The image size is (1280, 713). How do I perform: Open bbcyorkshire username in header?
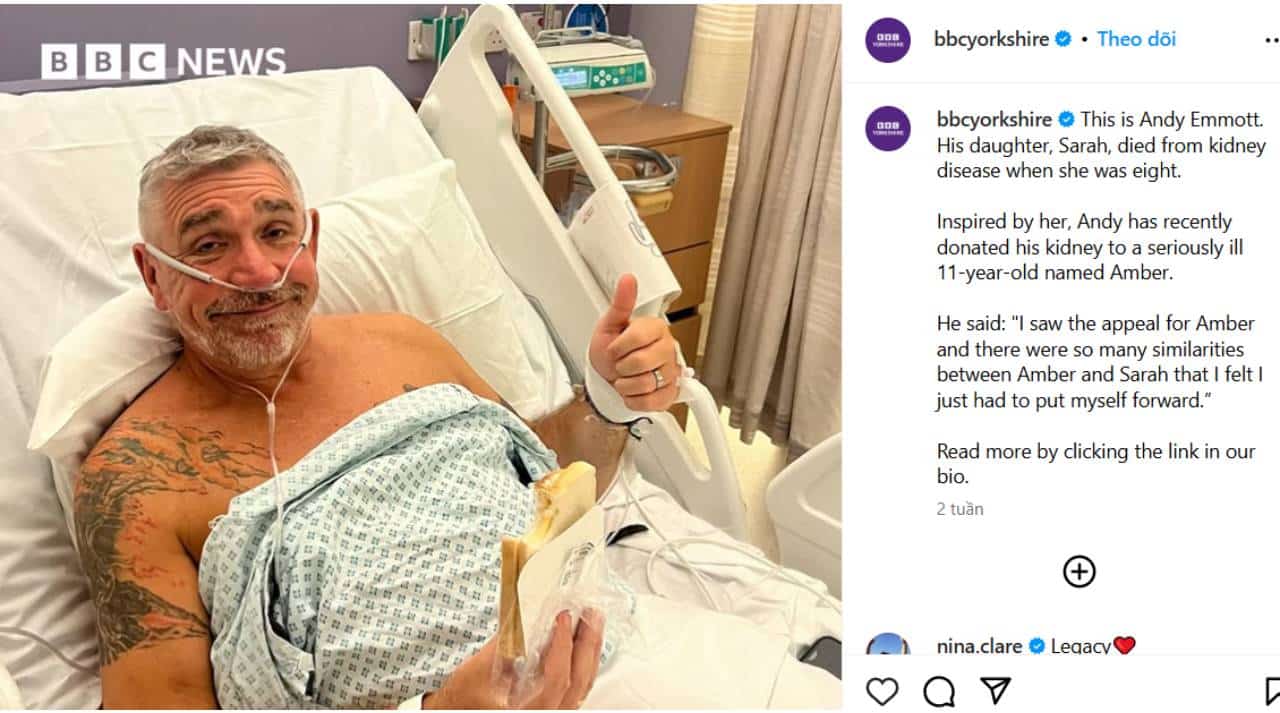point(991,39)
